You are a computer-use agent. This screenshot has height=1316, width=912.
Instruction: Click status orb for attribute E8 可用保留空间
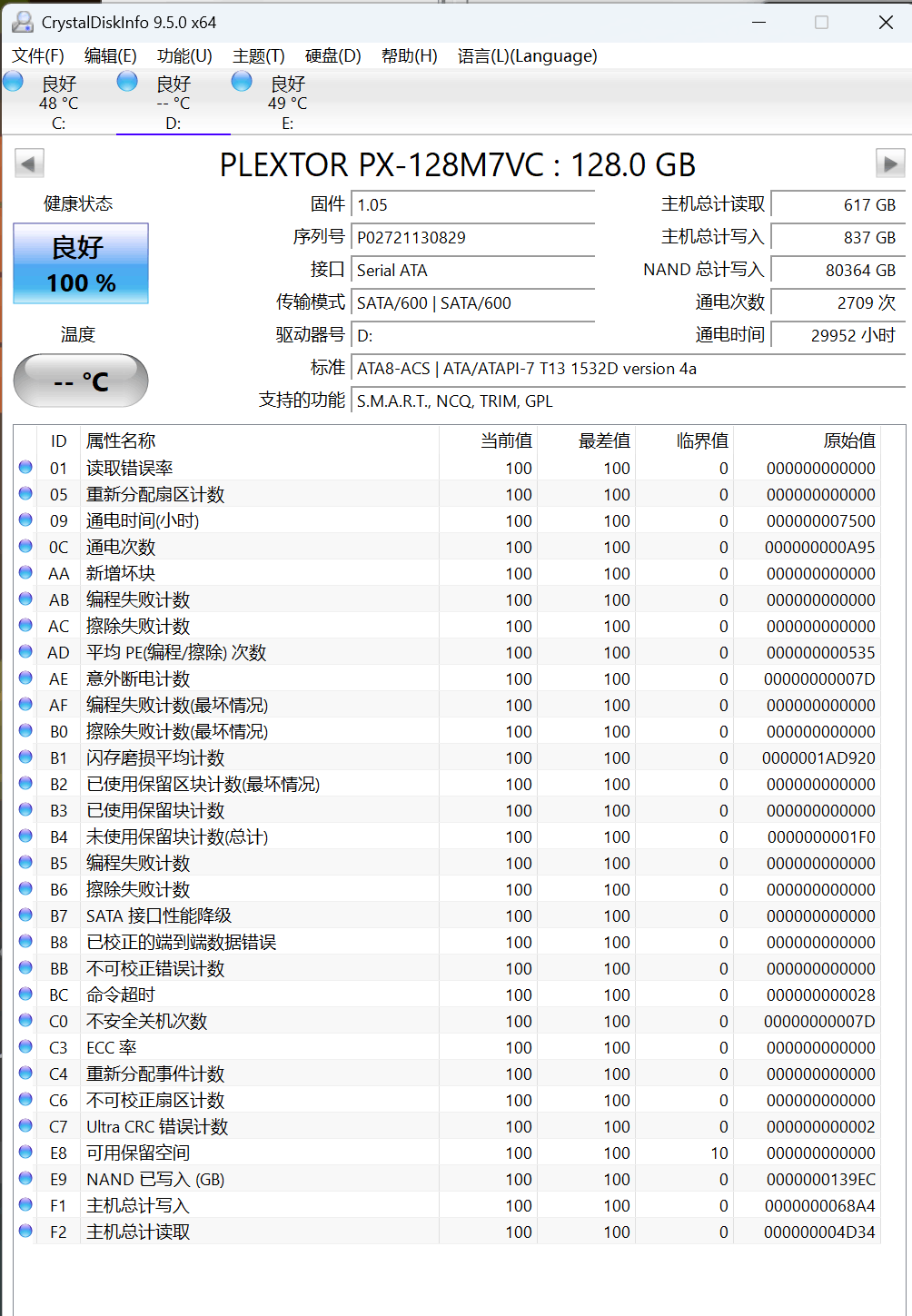click(25, 1152)
